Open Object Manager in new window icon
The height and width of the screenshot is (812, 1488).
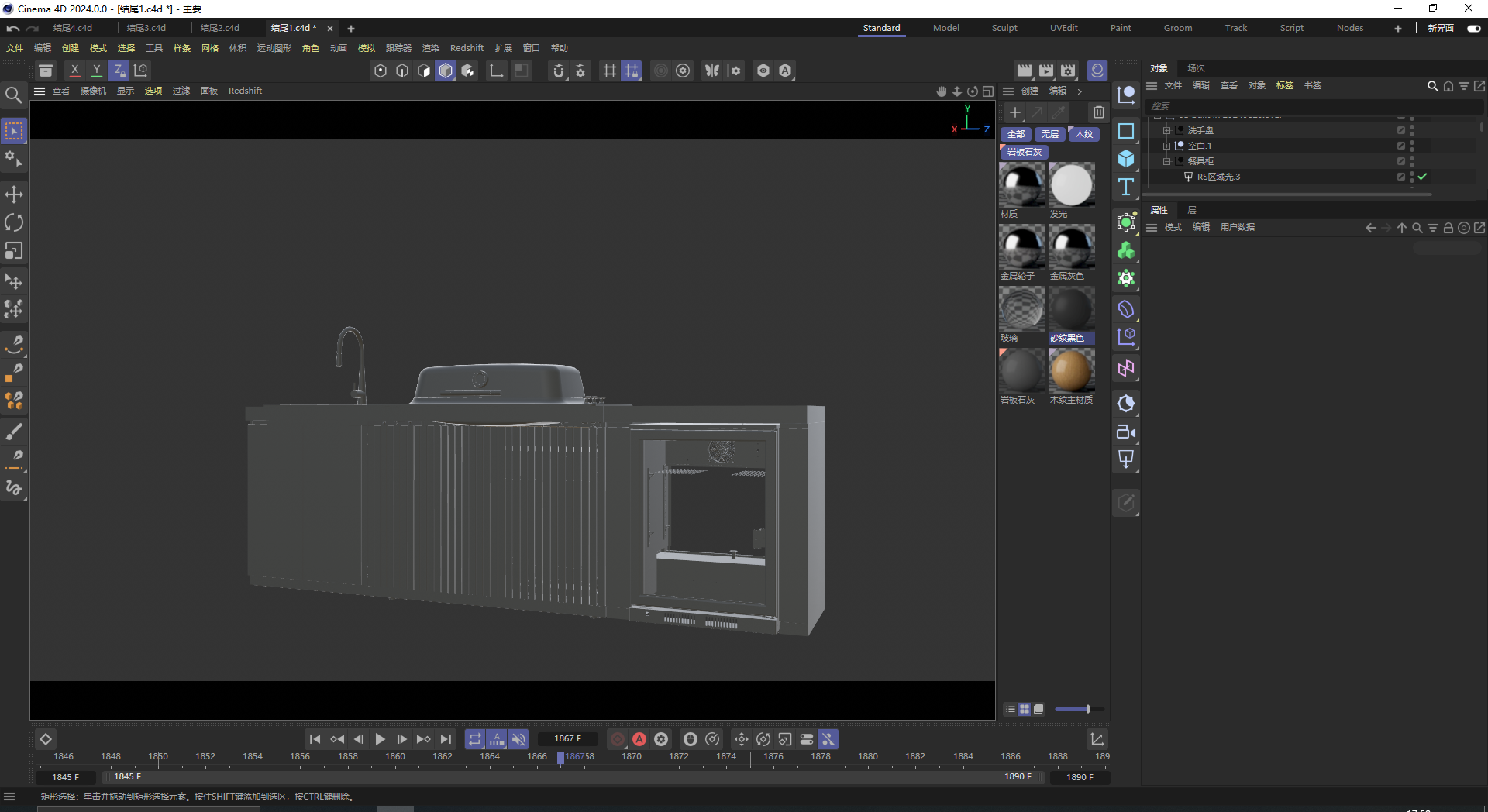[1479, 86]
